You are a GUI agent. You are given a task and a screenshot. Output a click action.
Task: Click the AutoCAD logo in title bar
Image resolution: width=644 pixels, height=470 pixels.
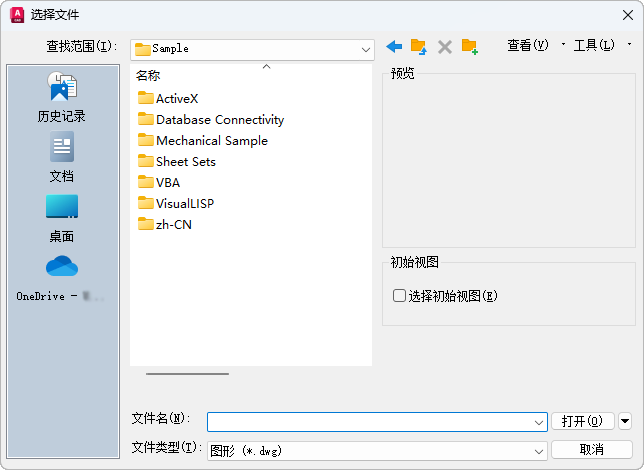point(16,14)
